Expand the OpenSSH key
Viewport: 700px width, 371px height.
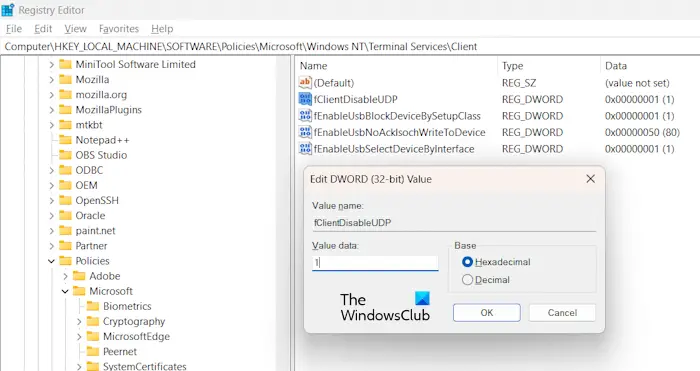51,201
